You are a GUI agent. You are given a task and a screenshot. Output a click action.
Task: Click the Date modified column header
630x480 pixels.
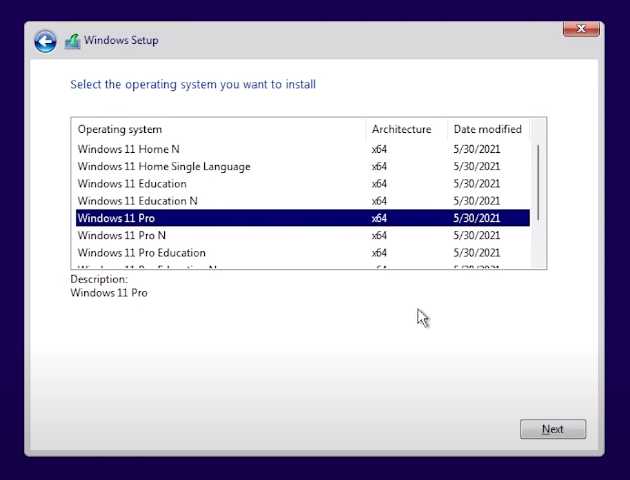click(x=489, y=129)
